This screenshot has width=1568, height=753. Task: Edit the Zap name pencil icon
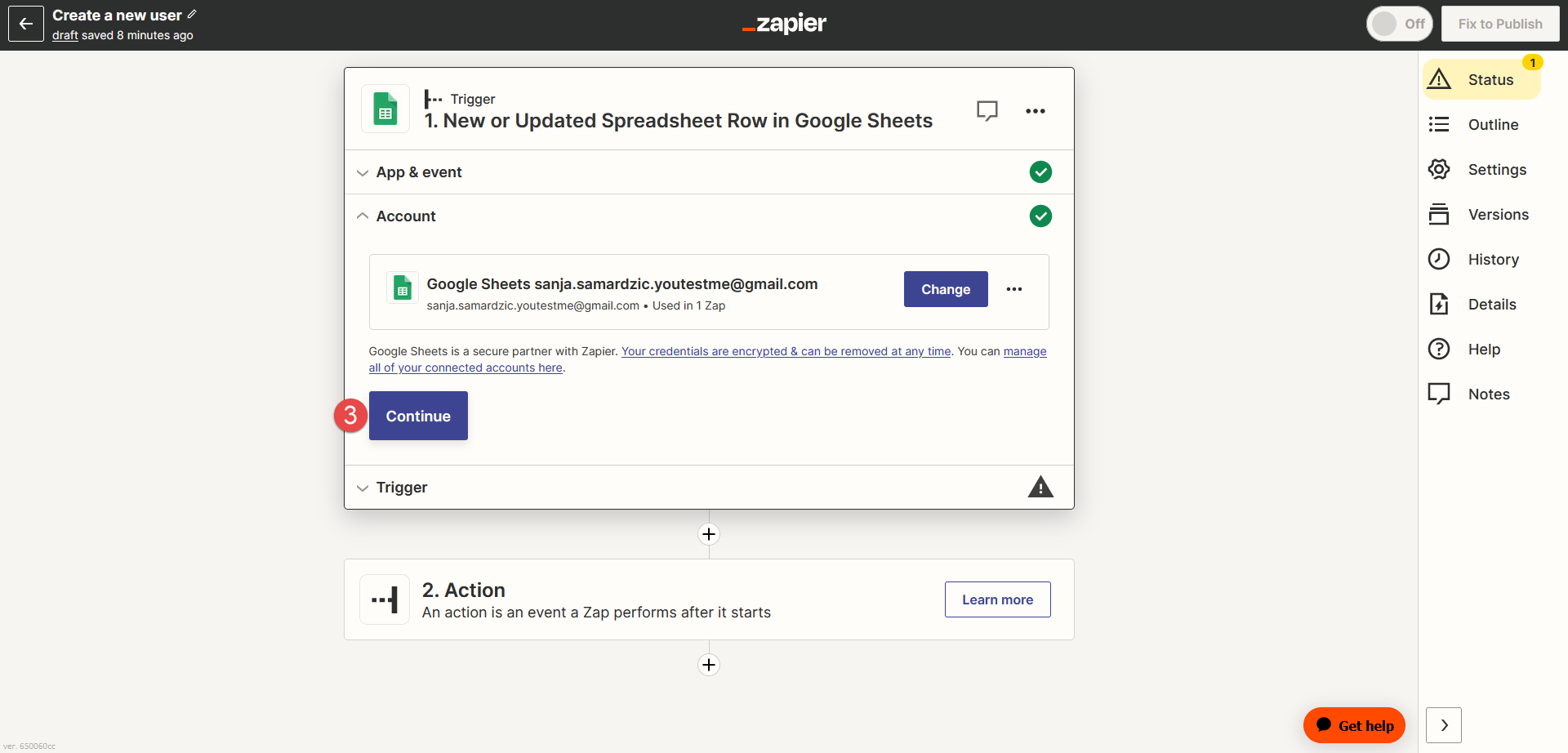tap(192, 14)
